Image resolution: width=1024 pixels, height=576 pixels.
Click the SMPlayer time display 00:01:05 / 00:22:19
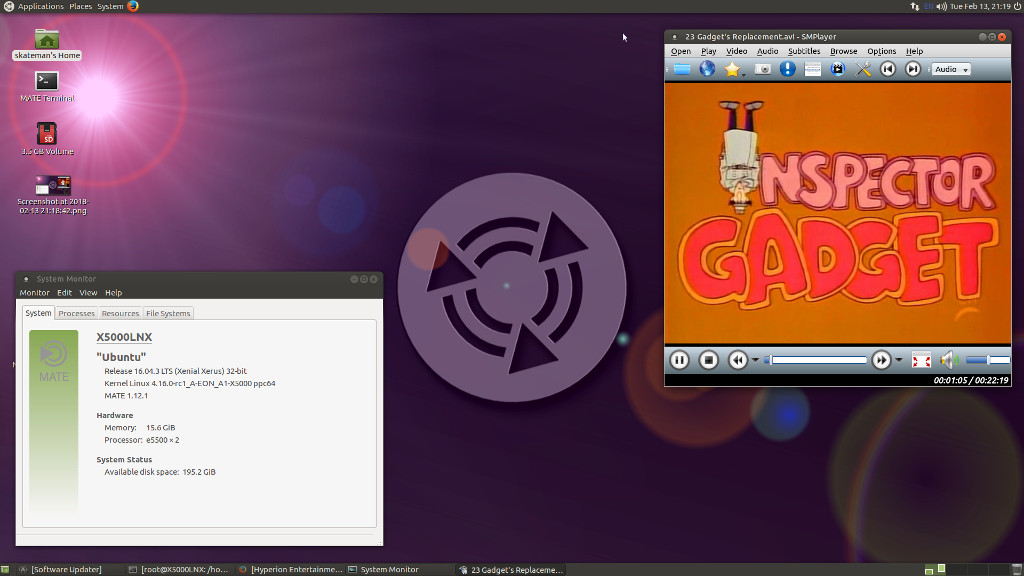(x=970, y=380)
